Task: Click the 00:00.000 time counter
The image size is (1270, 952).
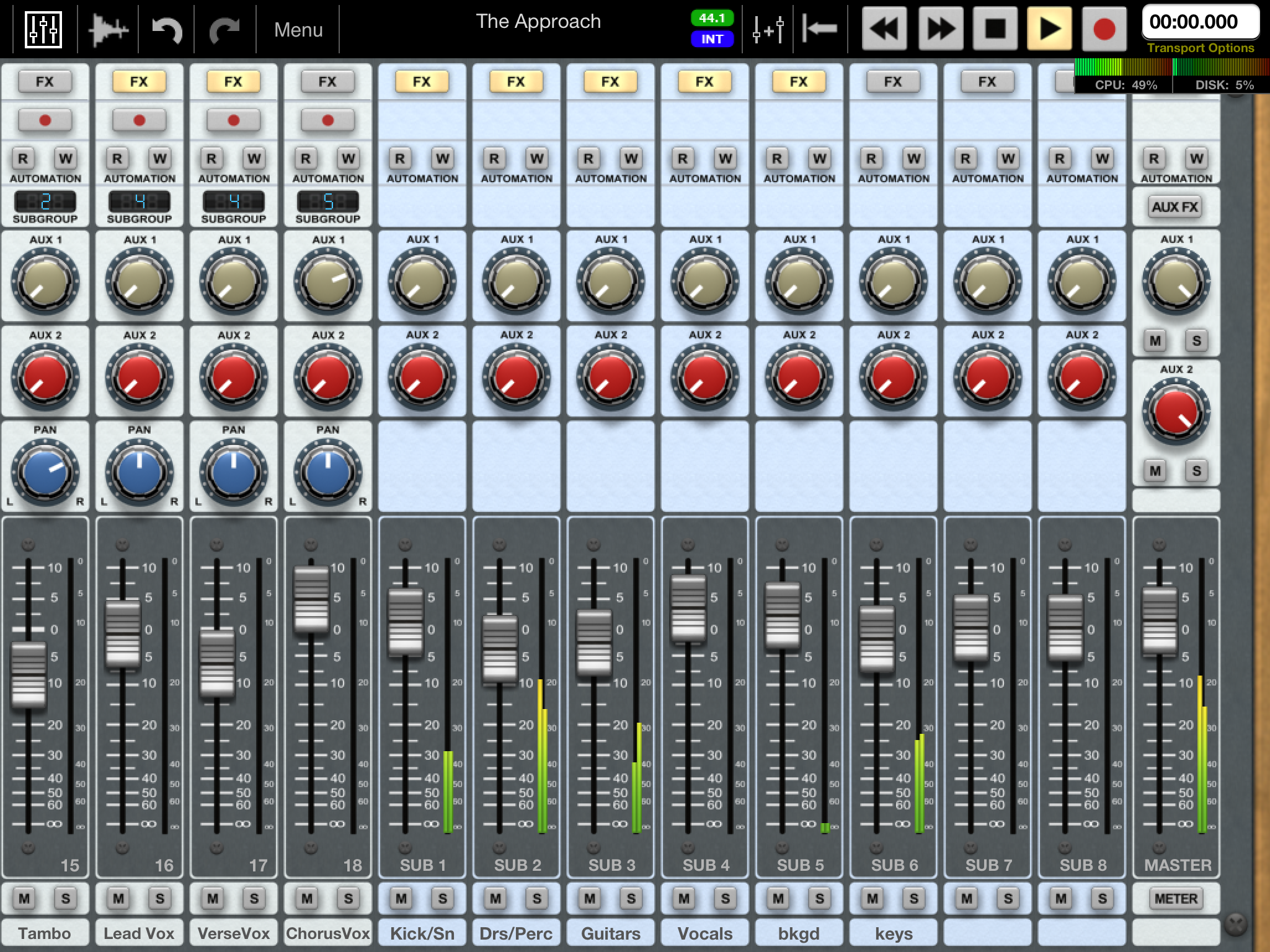Action: click(x=1201, y=22)
